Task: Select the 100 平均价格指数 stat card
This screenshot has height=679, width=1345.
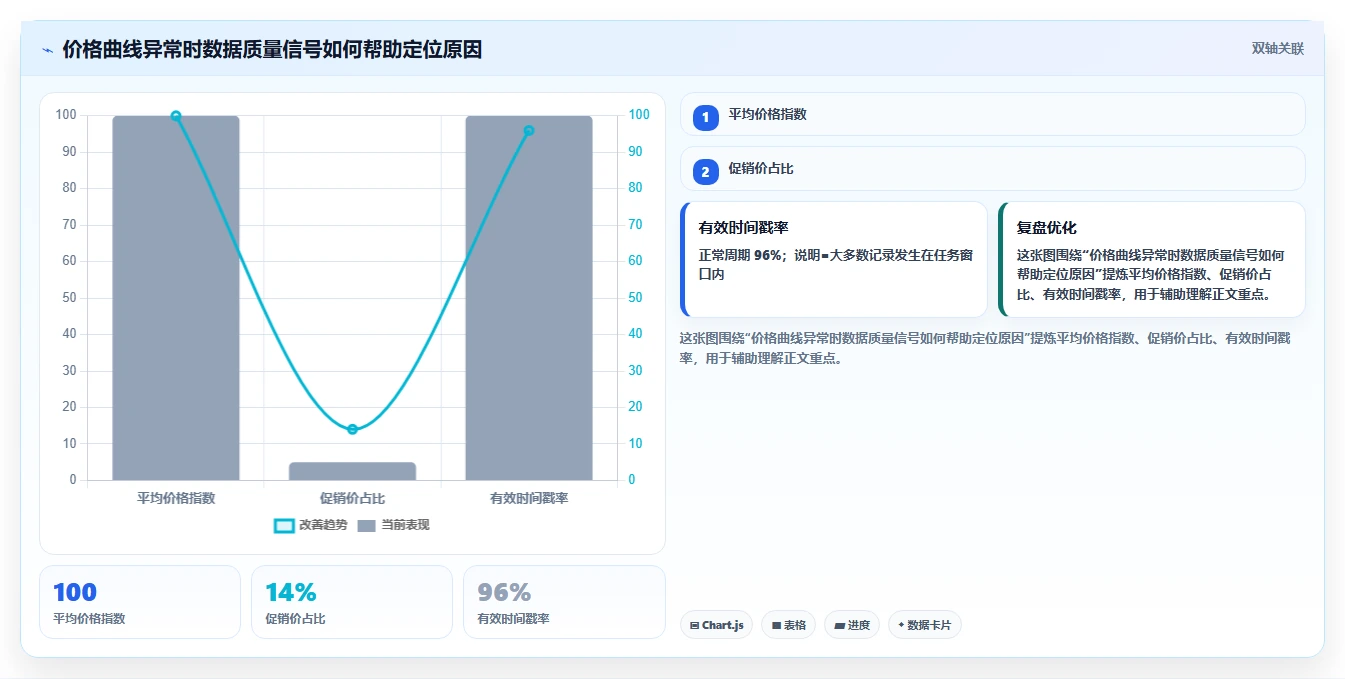Action: tap(140, 602)
